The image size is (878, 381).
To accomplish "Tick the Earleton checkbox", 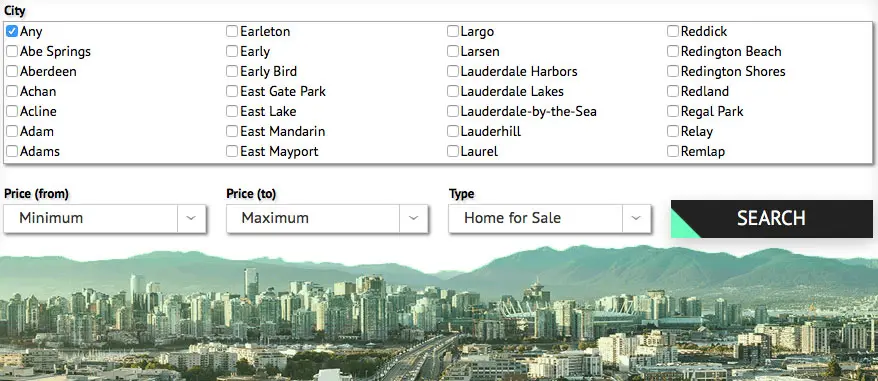I will (x=232, y=31).
